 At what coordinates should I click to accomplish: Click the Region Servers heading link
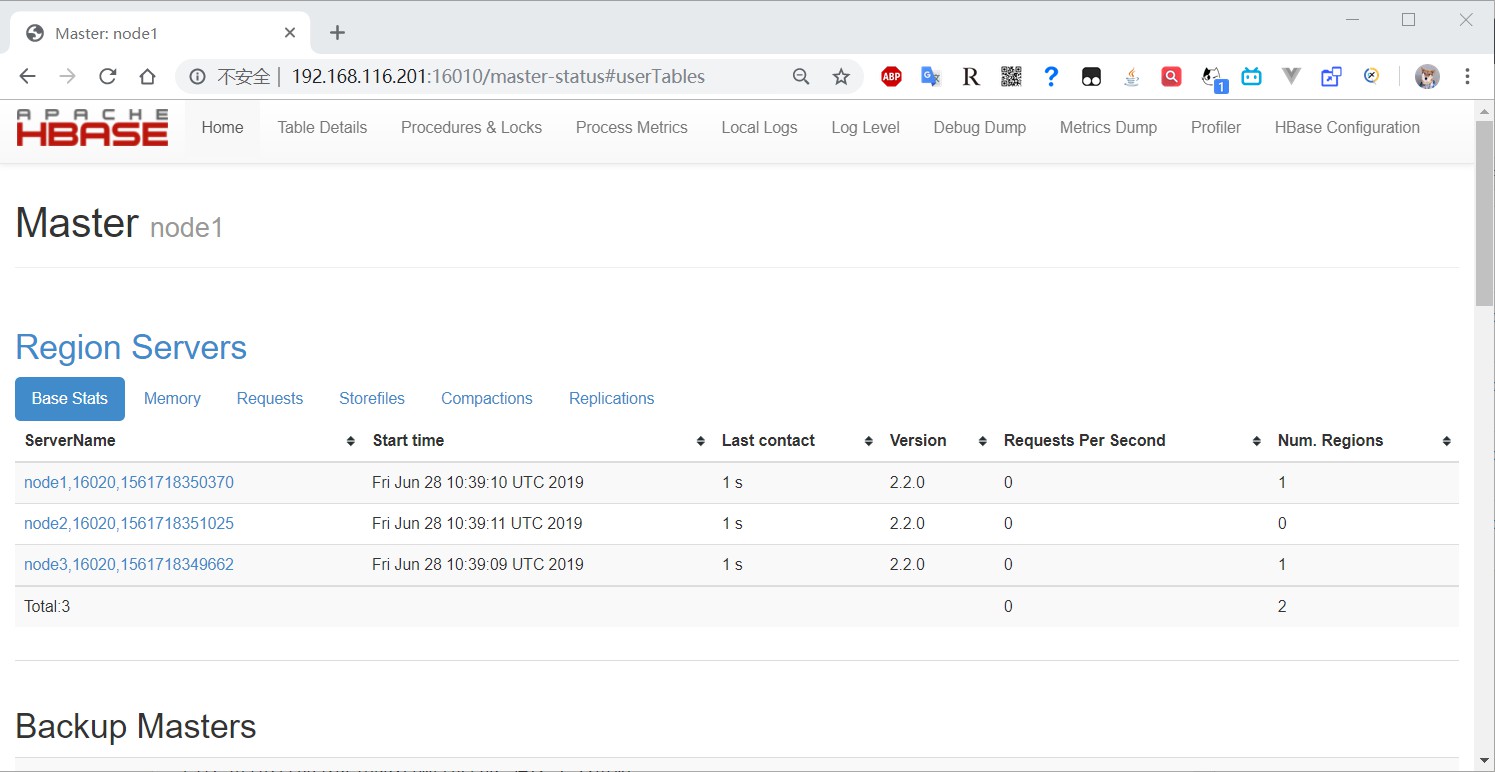(x=131, y=347)
